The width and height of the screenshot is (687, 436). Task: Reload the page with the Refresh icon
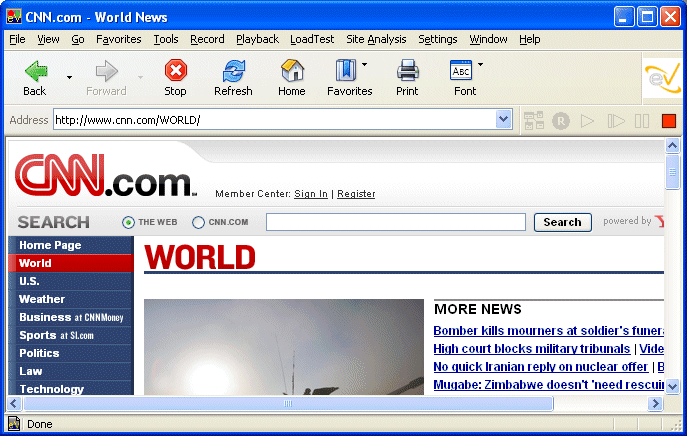pos(234,71)
